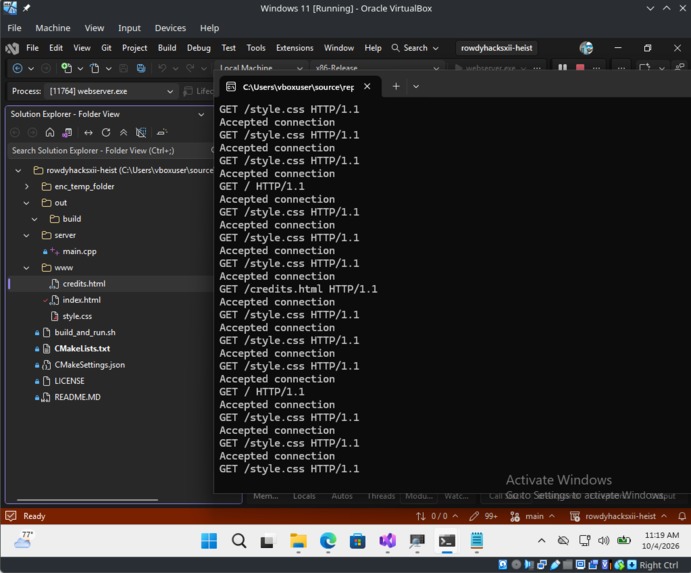The height and width of the screenshot is (573, 691).
Task: Show hidden tray icons chevron
Action: tap(542, 540)
